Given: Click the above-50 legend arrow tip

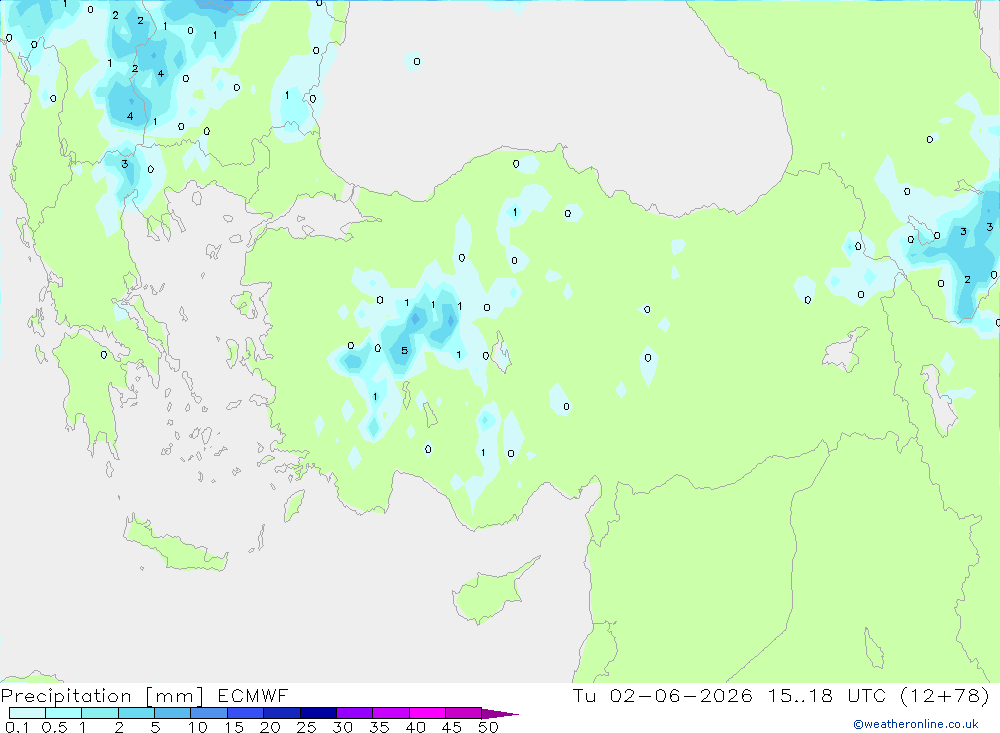Looking at the screenshot, I should click(x=500, y=713).
